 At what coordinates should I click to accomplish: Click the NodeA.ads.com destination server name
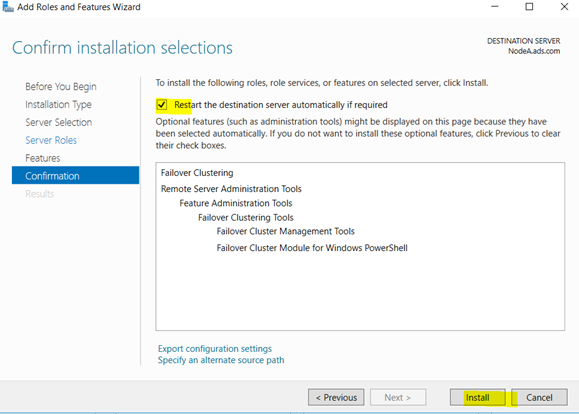click(534, 51)
